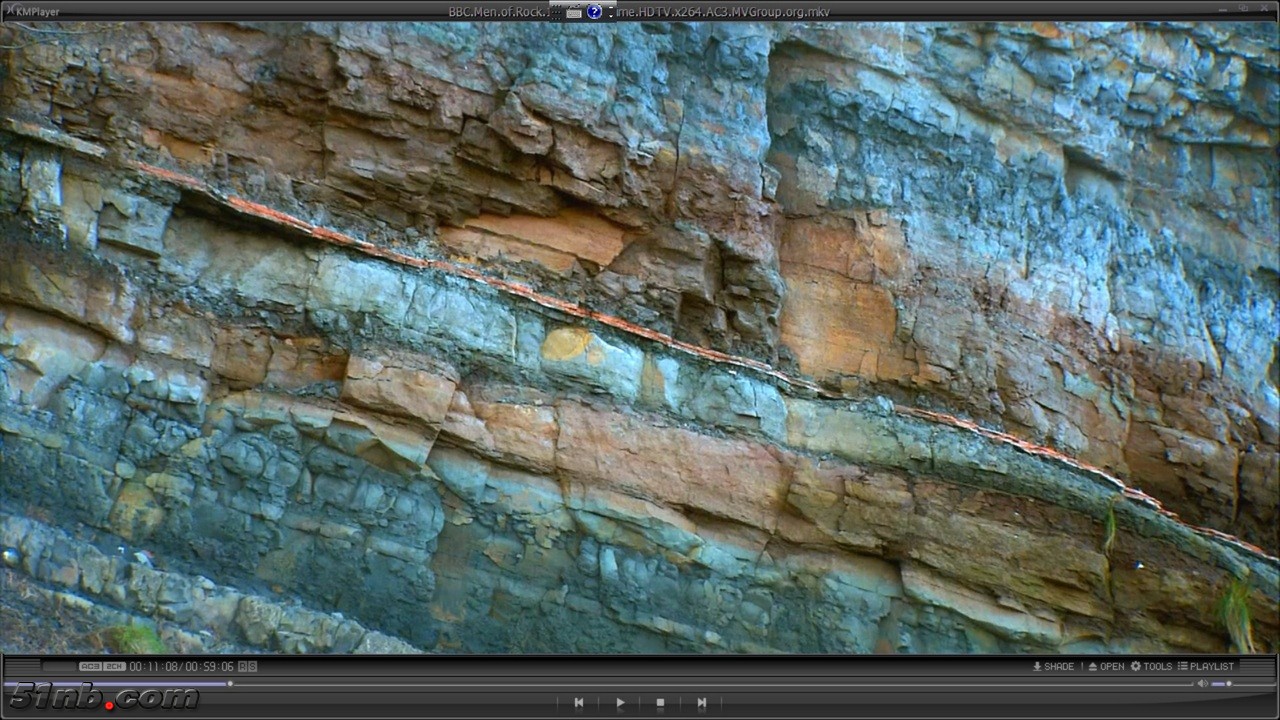
Task: Skip to the previous track
Action: tap(578, 703)
